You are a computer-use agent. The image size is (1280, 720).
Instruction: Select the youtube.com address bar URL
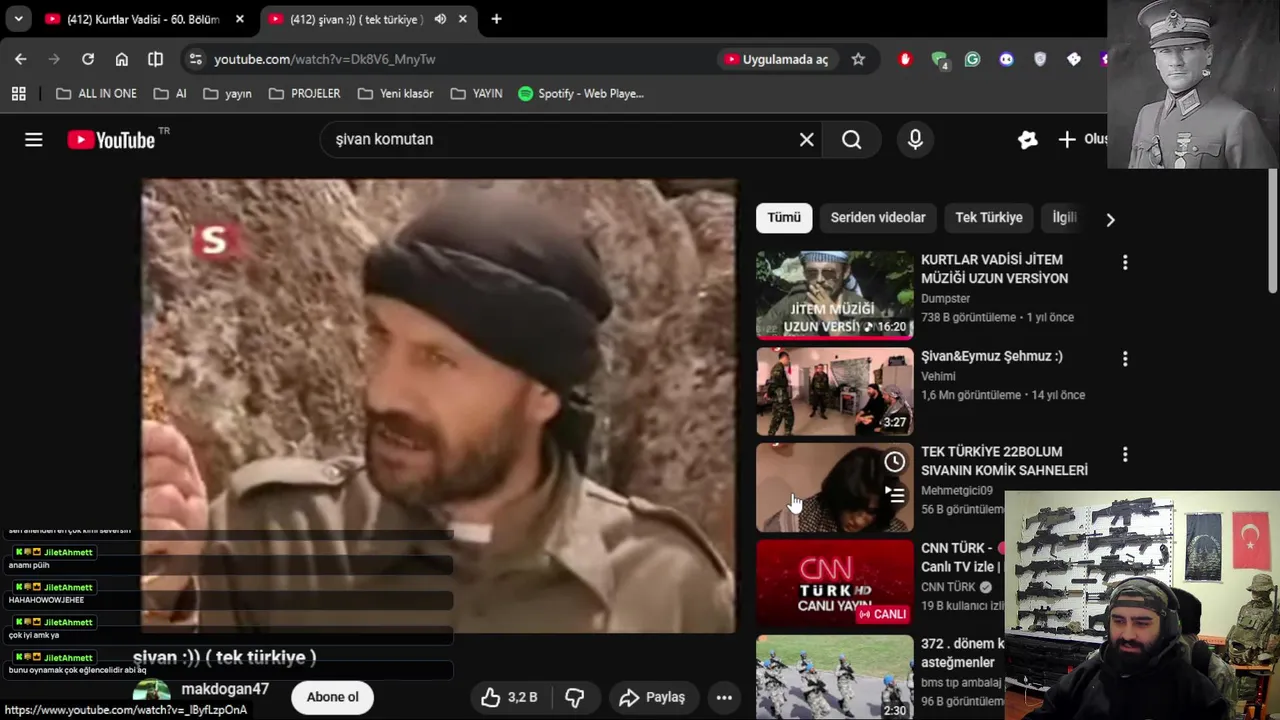pyautogui.click(x=324, y=59)
